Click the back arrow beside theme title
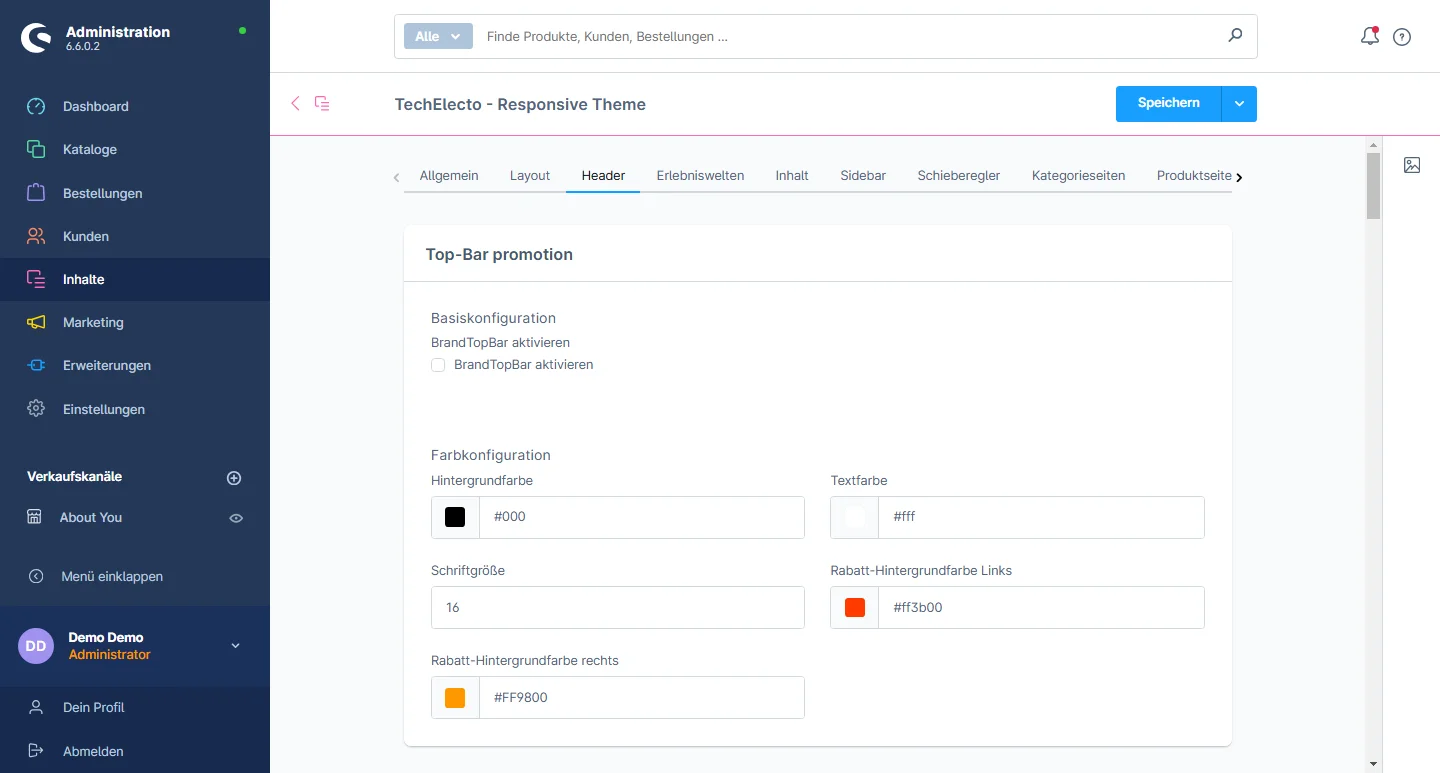The width and height of the screenshot is (1440, 773). pyautogui.click(x=295, y=103)
